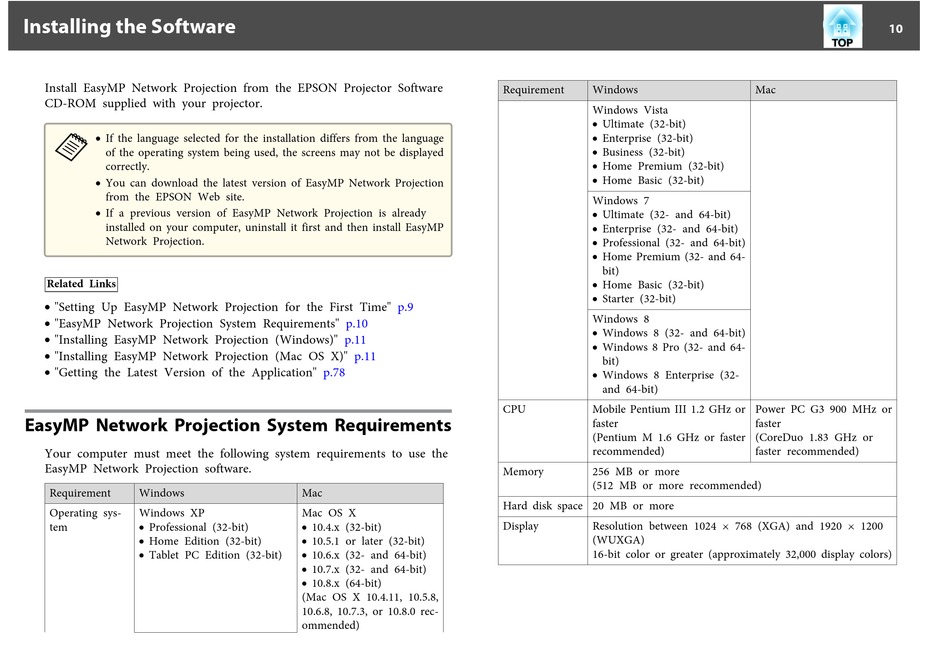
Task: Select "Tablet PC Edition (32-bit)" entry
Action: tap(216, 555)
